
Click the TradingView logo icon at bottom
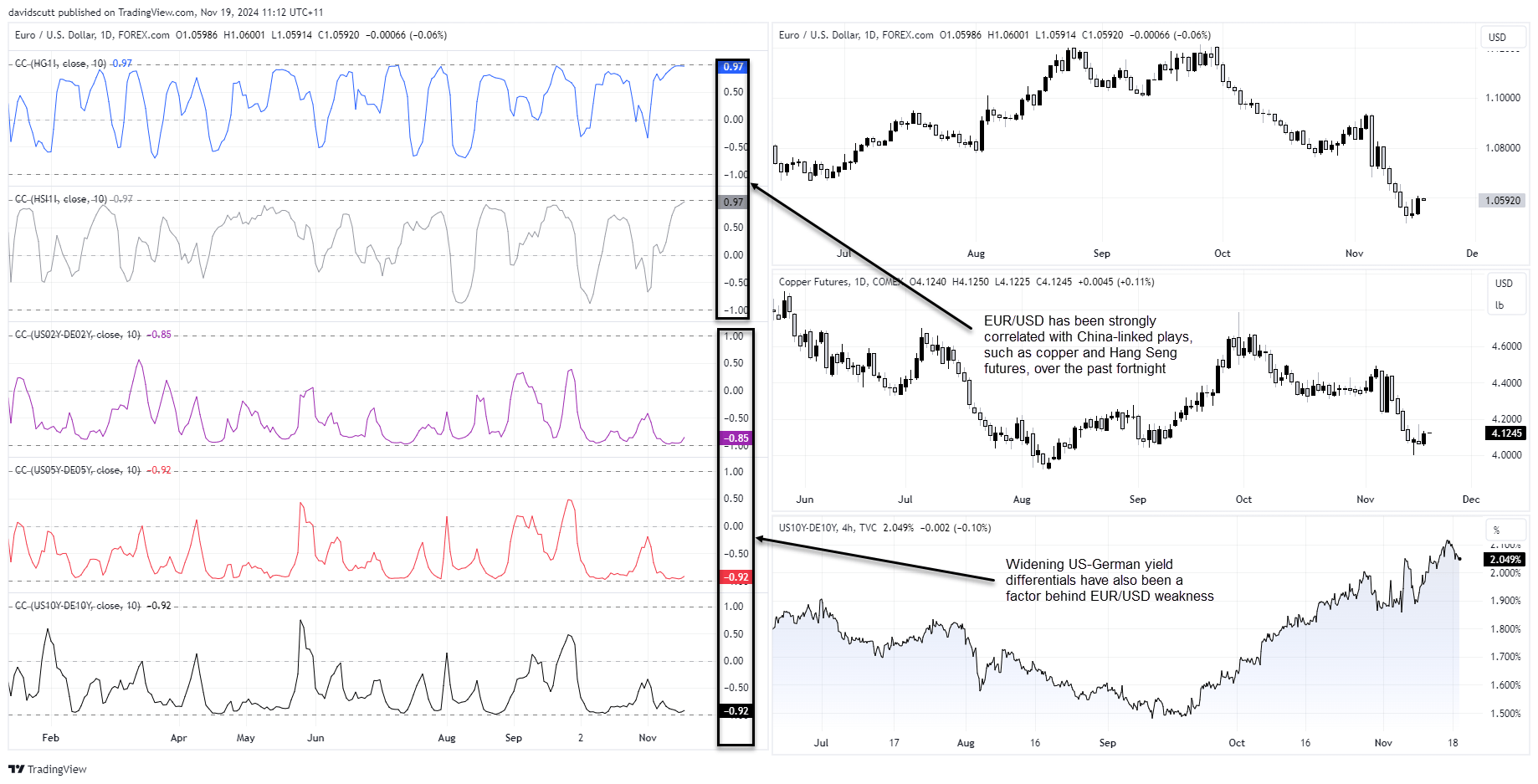(x=16, y=769)
